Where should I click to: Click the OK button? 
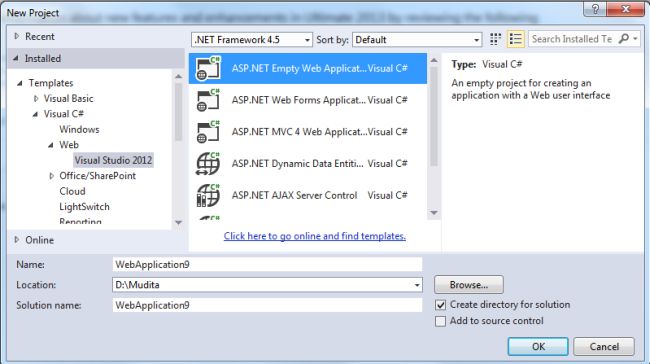538,346
